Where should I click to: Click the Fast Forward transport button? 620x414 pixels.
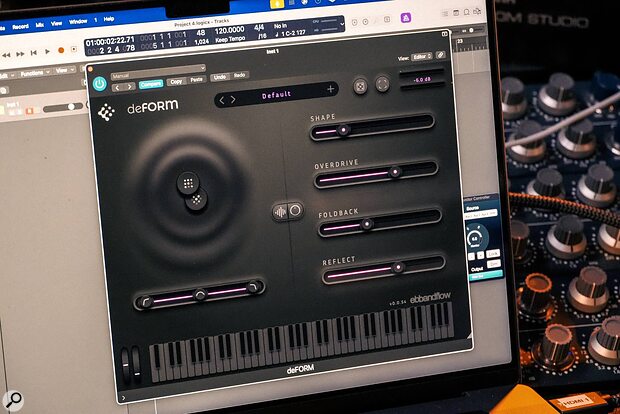click(20, 54)
